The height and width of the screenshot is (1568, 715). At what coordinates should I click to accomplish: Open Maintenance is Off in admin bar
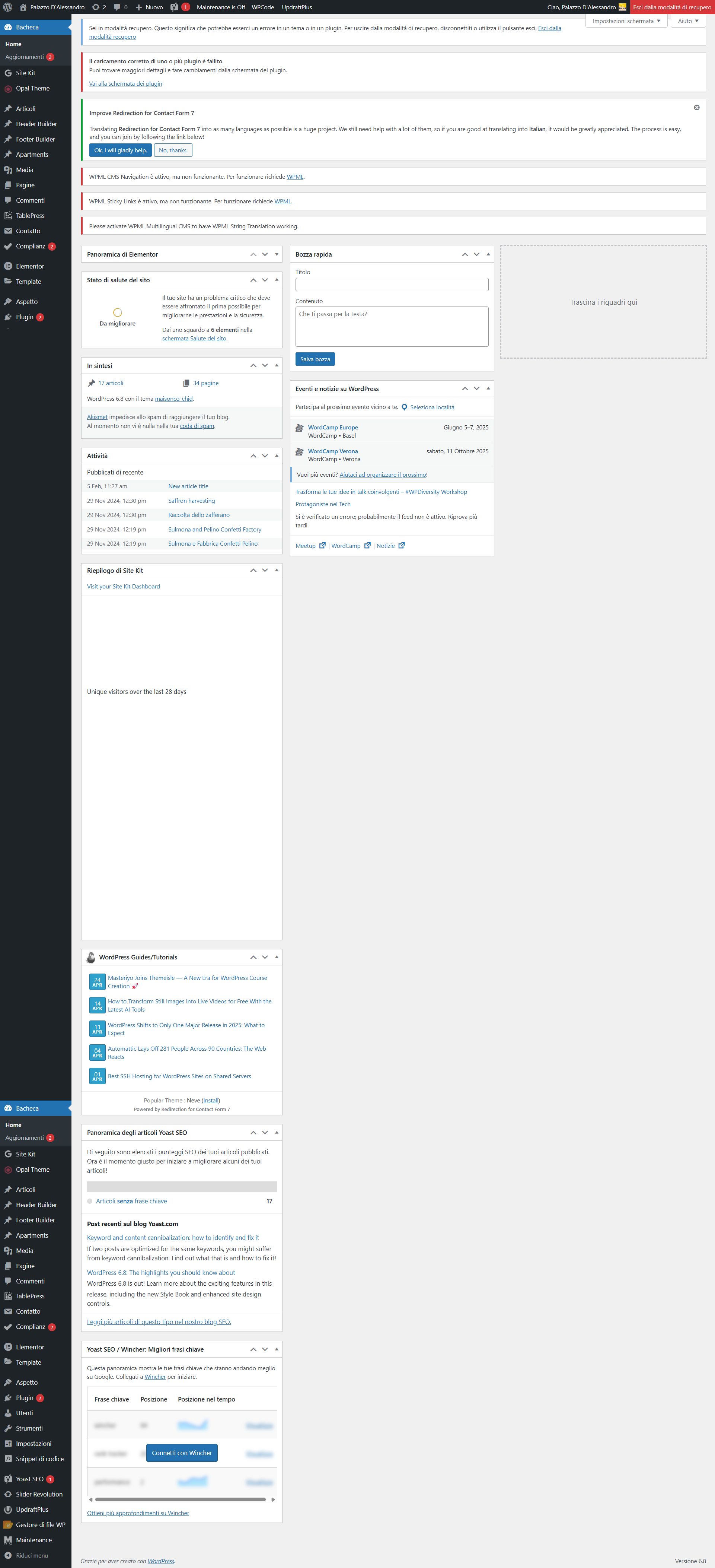(x=220, y=7)
